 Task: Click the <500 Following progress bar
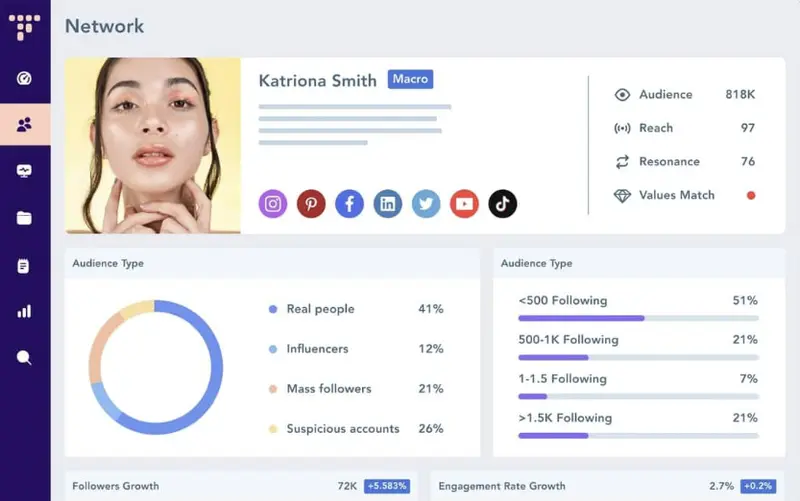point(638,318)
